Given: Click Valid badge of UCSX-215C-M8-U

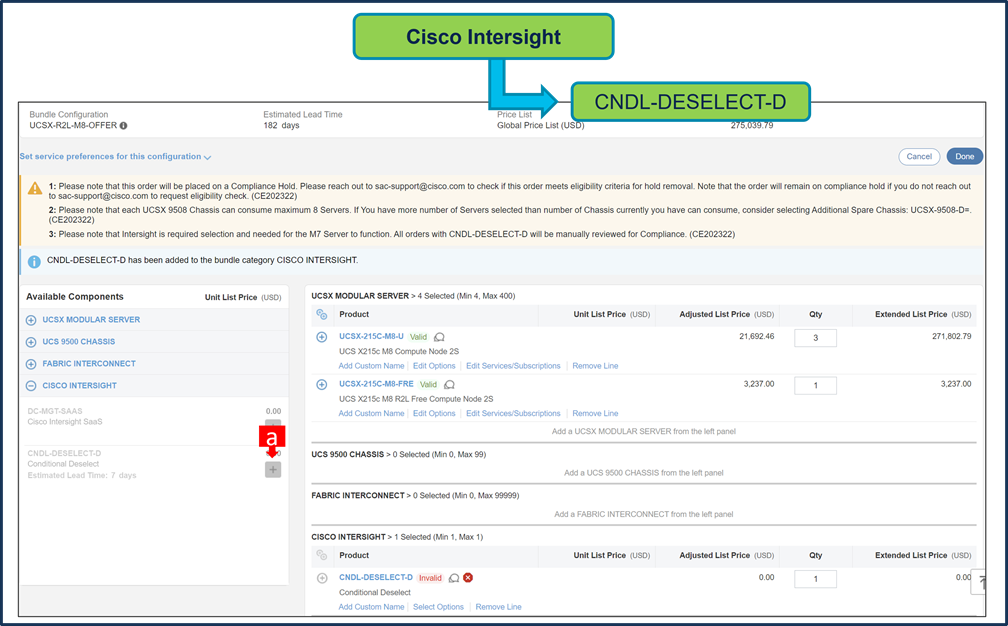Looking at the screenshot, I should click(x=418, y=337).
